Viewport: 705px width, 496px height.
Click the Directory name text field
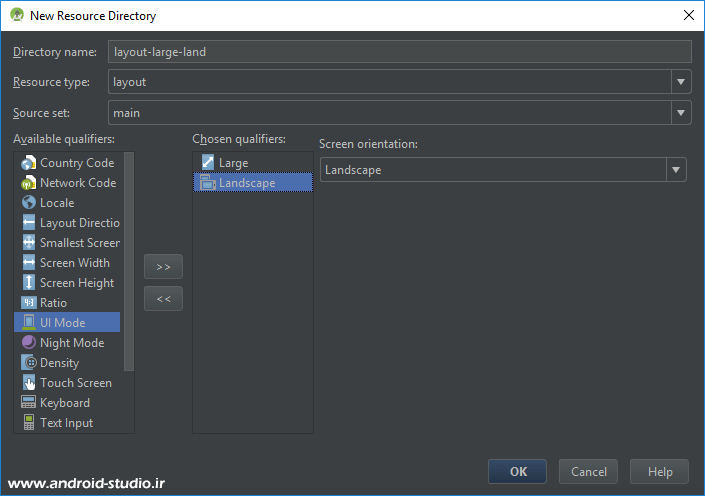pos(399,52)
